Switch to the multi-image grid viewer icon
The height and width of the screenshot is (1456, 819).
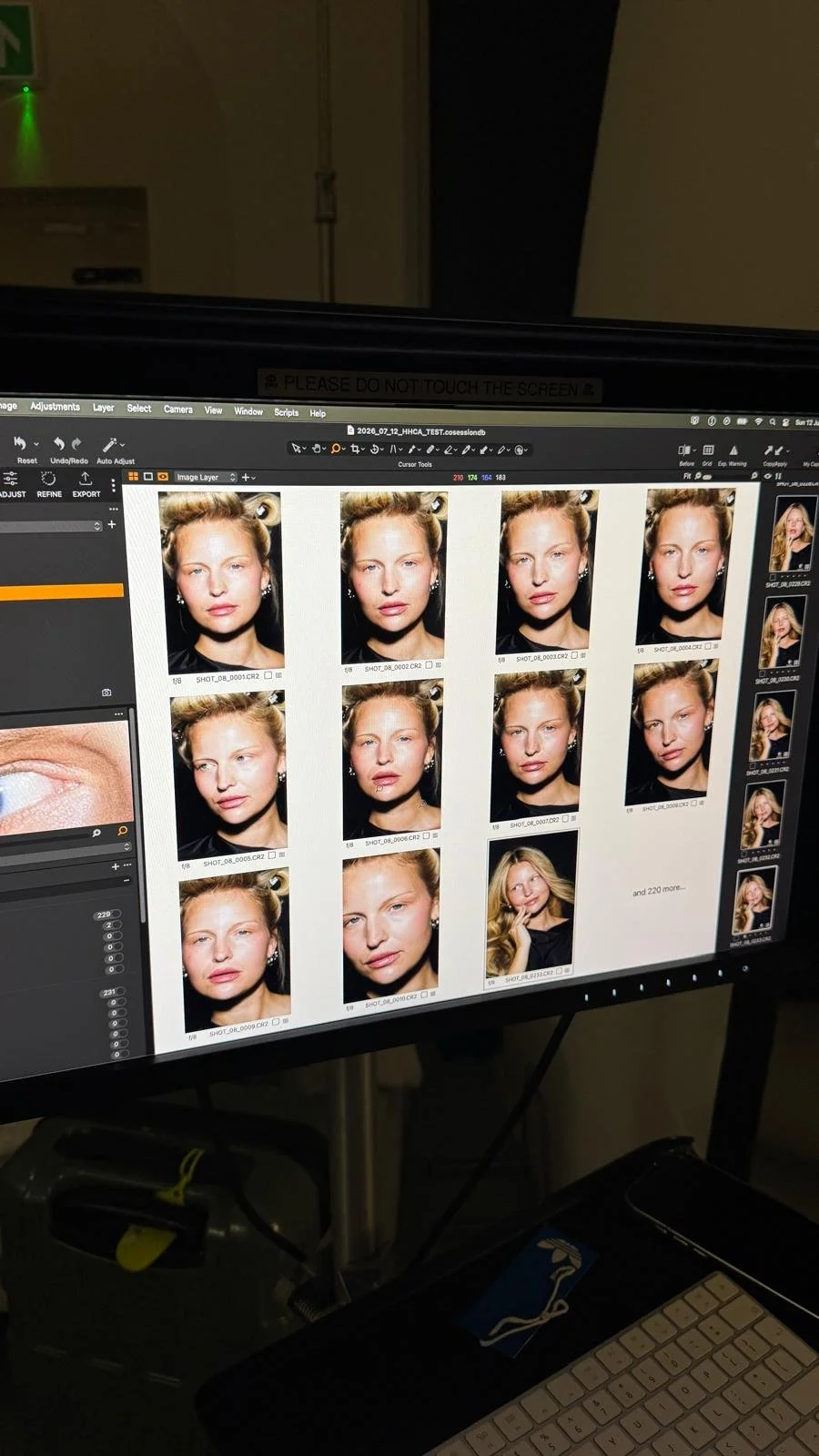click(133, 476)
